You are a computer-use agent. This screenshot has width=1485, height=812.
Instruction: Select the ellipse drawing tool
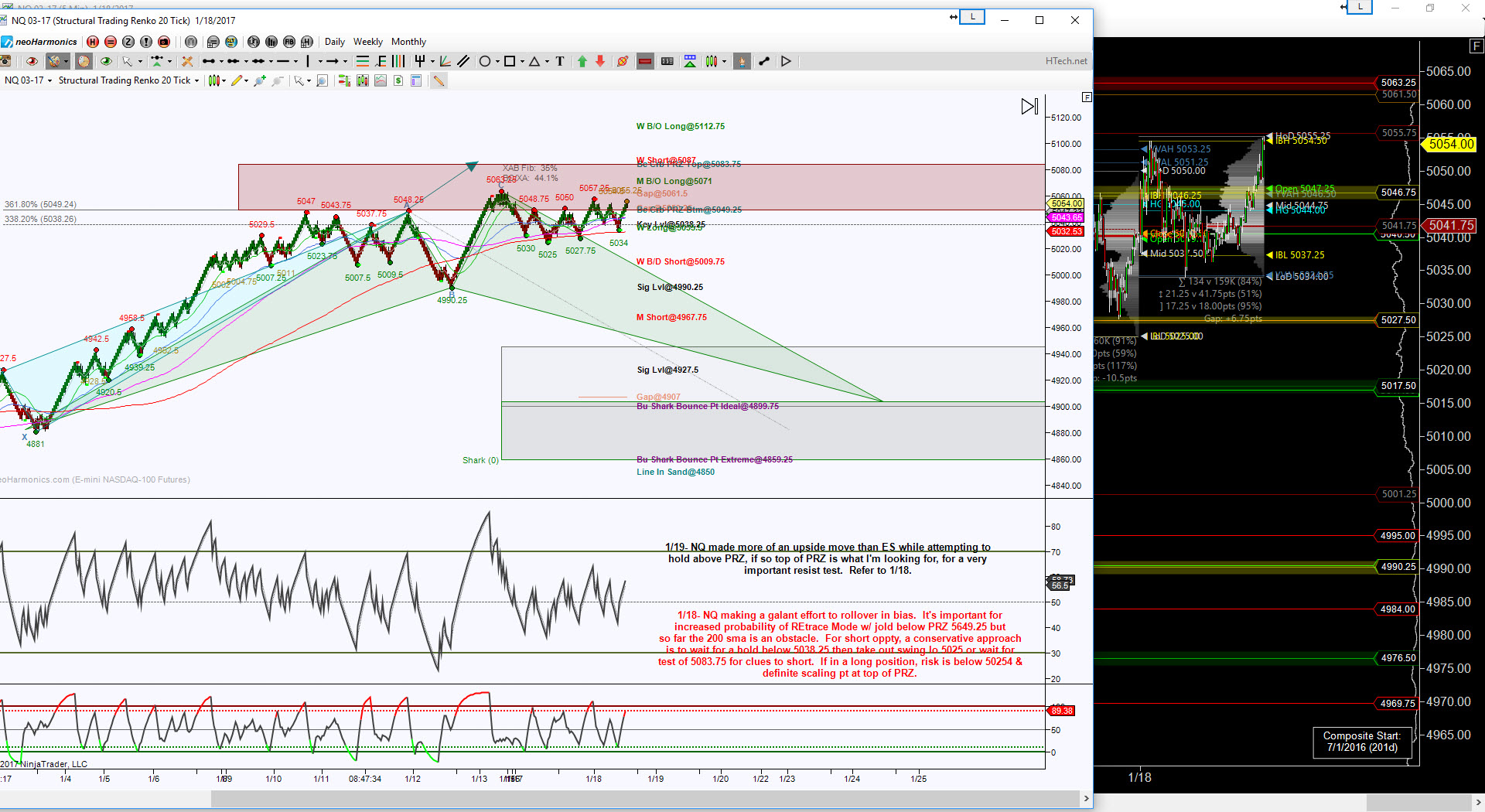(485, 61)
